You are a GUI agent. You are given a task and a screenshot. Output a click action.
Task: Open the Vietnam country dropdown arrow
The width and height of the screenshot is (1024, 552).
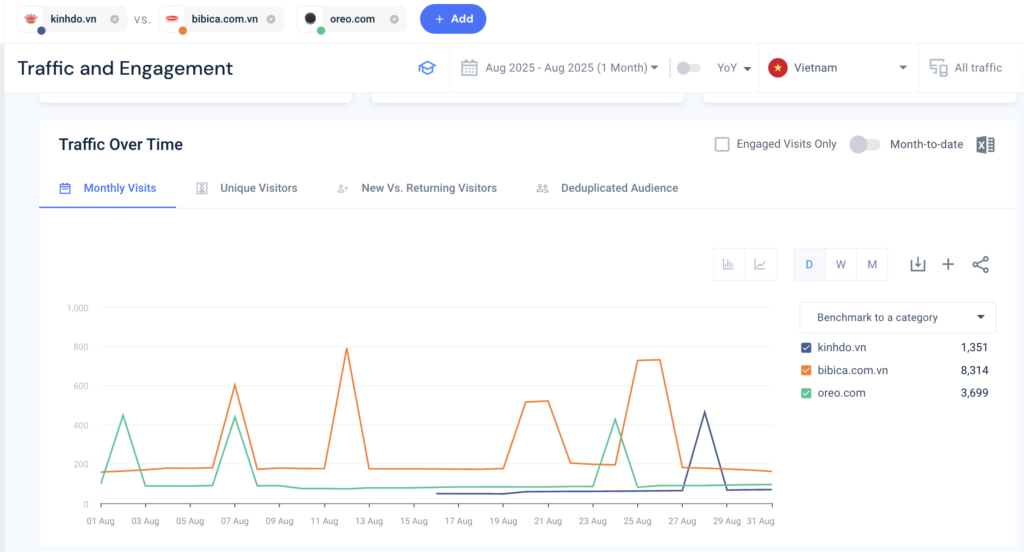tap(903, 68)
